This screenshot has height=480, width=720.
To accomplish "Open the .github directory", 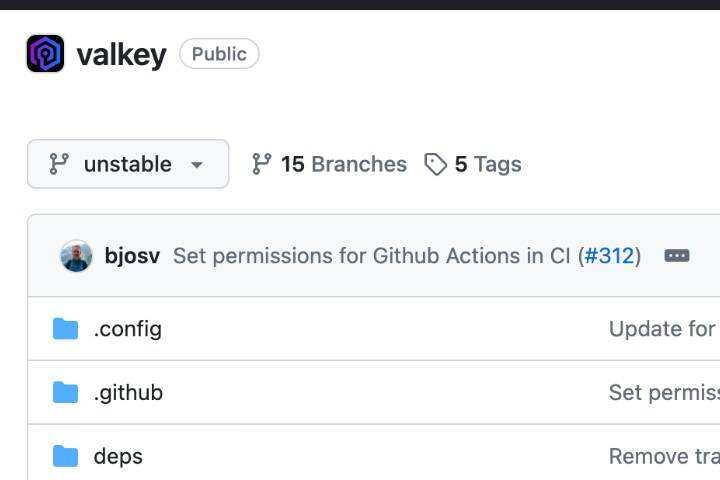I will coord(128,393).
